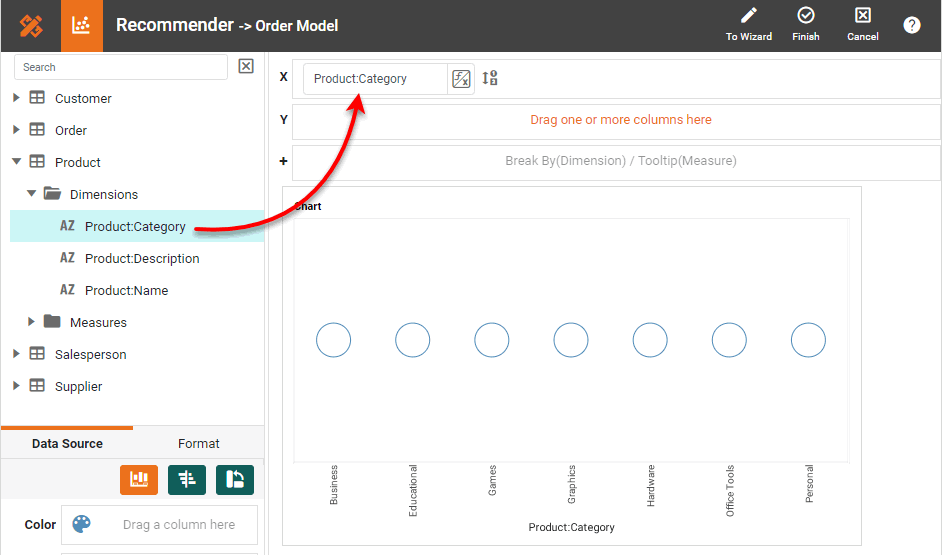Image resolution: width=942 pixels, height=555 pixels.
Task: Click the Cancel icon in header
Action: [x=862, y=16]
